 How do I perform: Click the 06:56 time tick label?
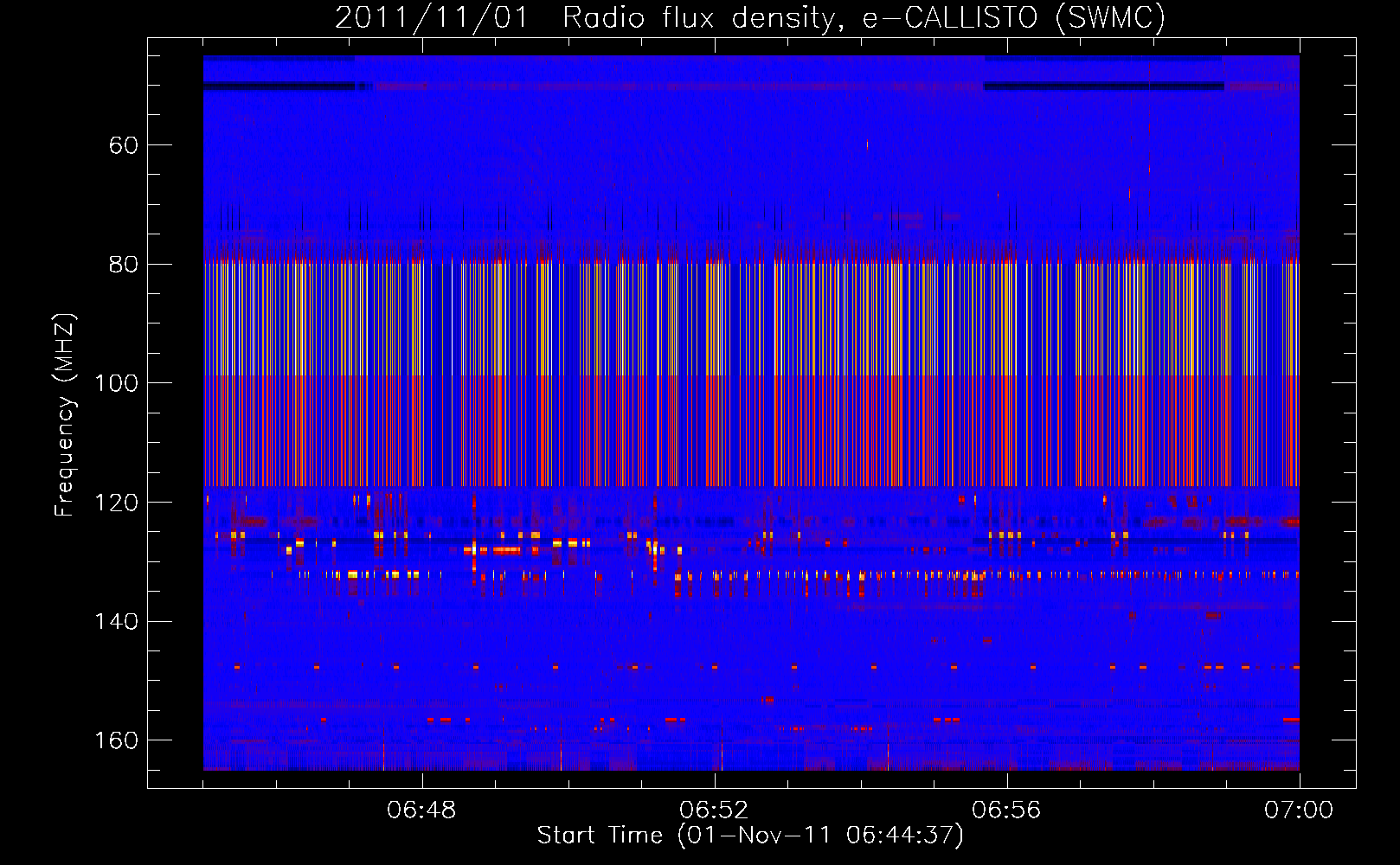click(1006, 811)
